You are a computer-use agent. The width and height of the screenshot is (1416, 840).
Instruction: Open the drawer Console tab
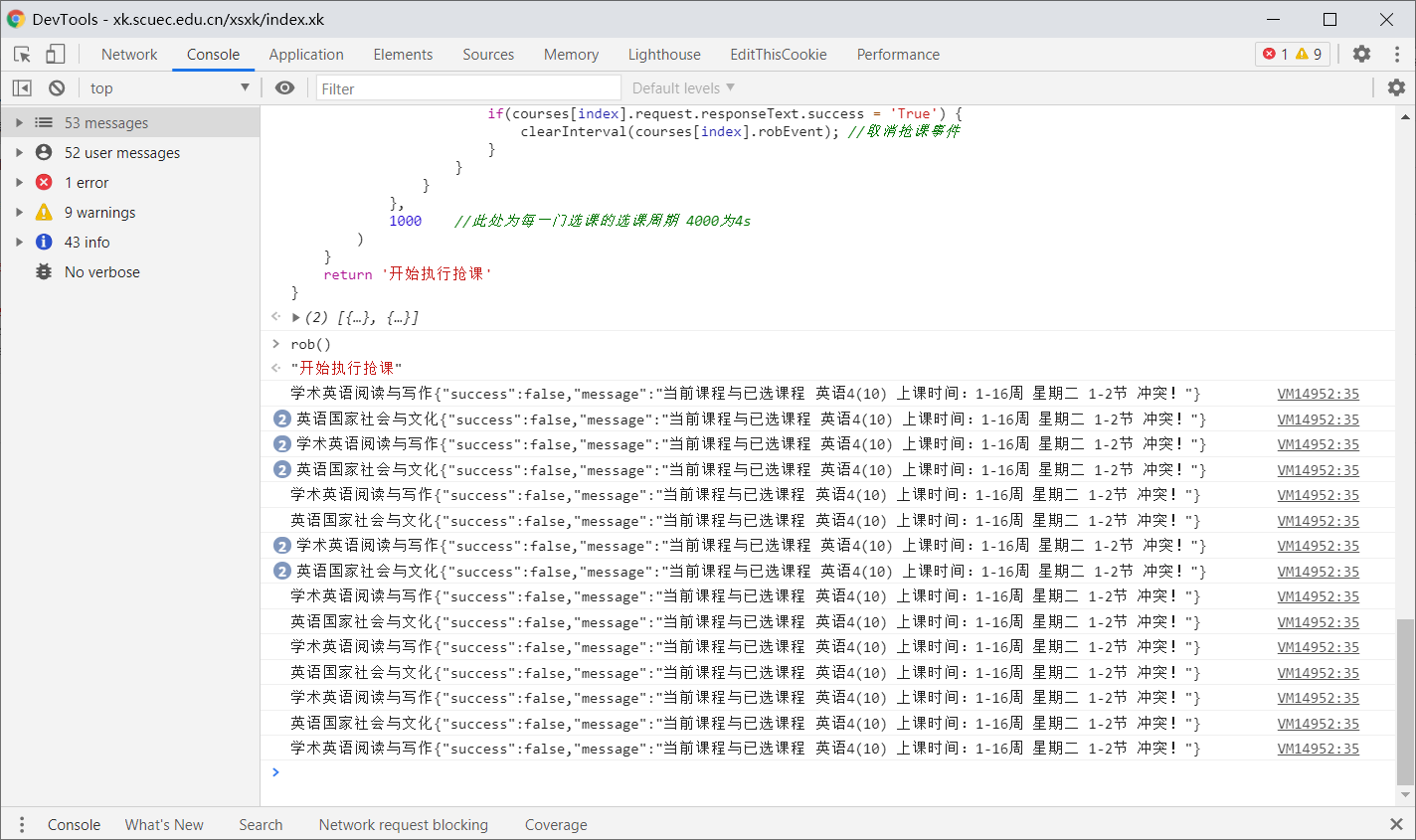[x=74, y=825]
